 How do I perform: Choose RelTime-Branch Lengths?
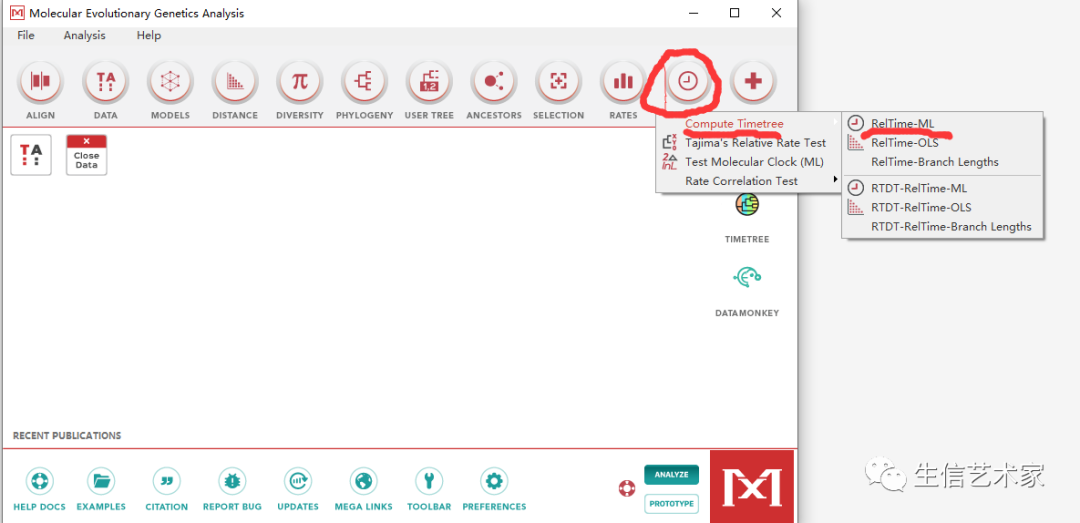coord(943,162)
